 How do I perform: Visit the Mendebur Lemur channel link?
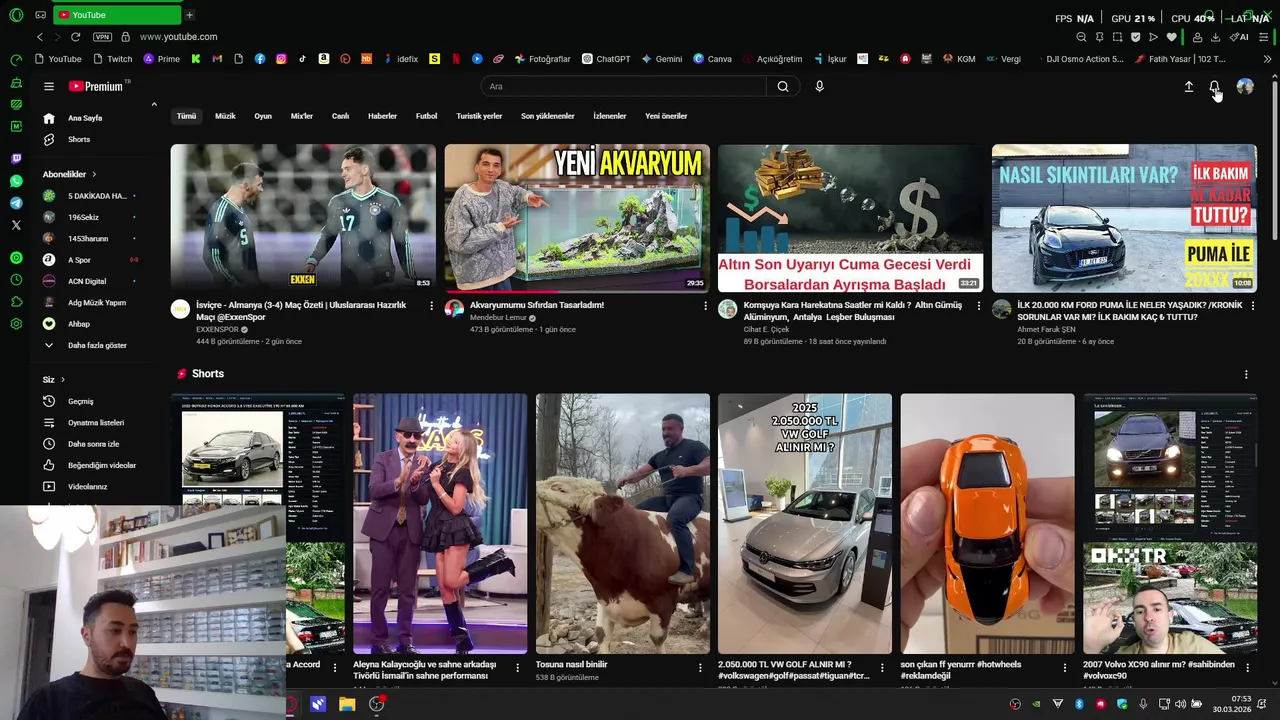(498, 318)
